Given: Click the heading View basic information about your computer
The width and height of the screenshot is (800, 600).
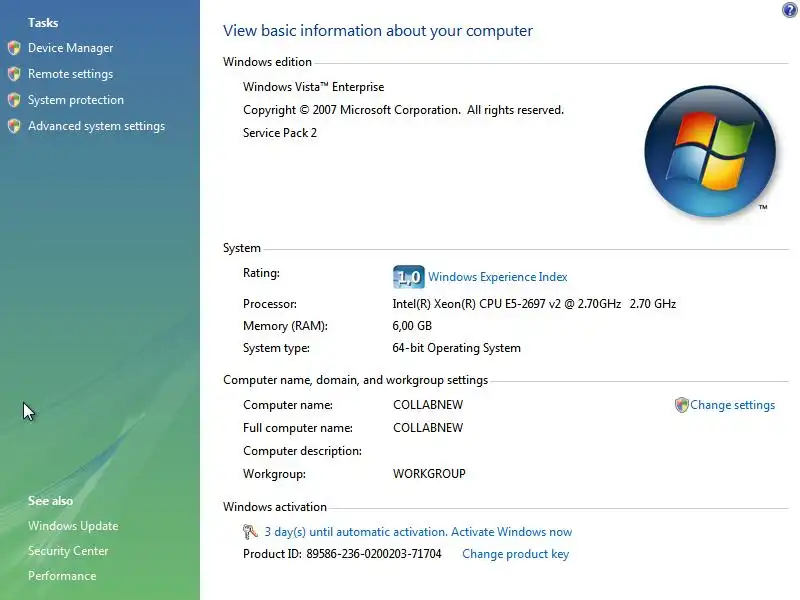Looking at the screenshot, I should 378,31.
